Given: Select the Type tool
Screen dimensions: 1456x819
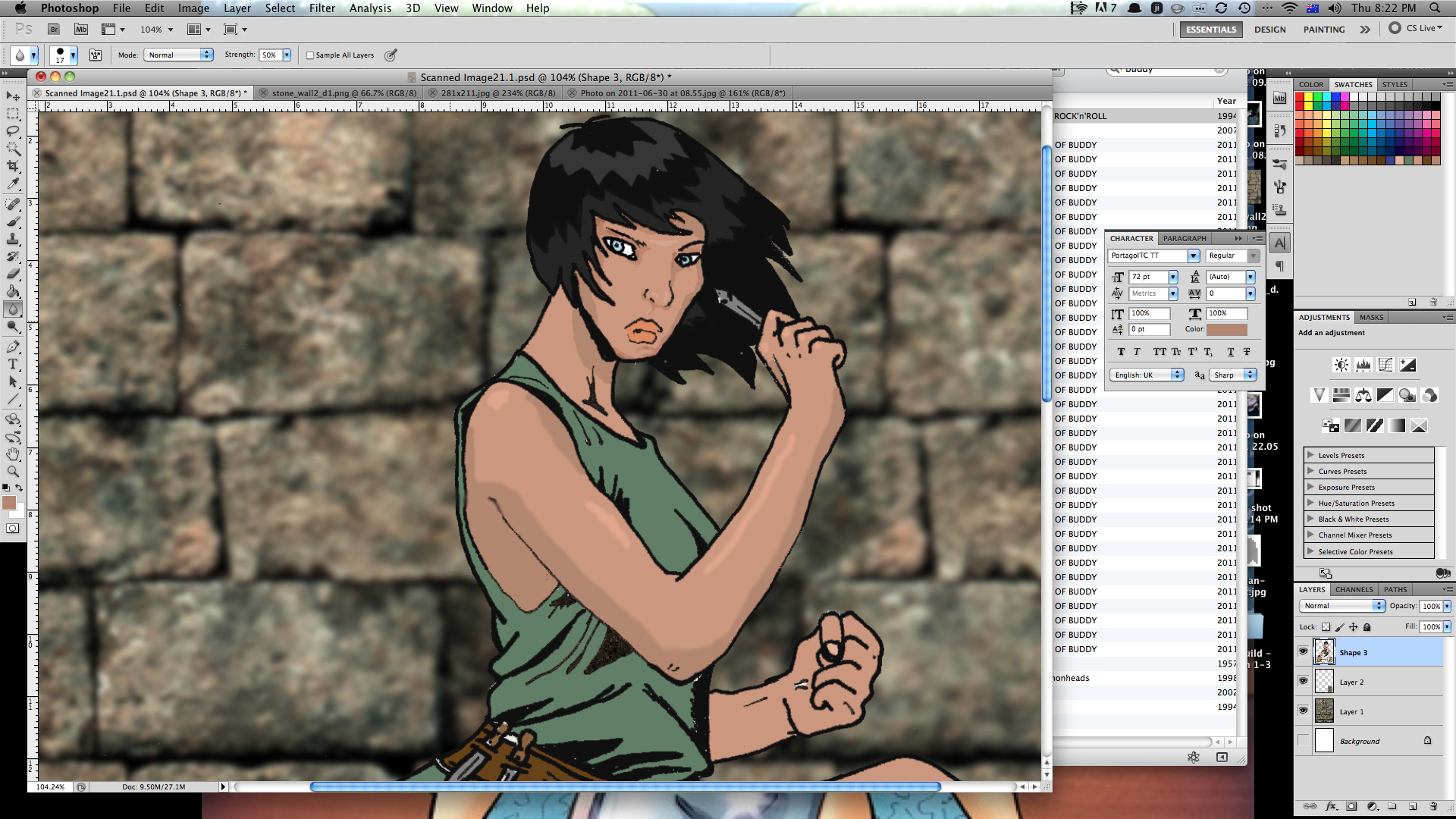Looking at the screenshot, I should tap(13, 364).
